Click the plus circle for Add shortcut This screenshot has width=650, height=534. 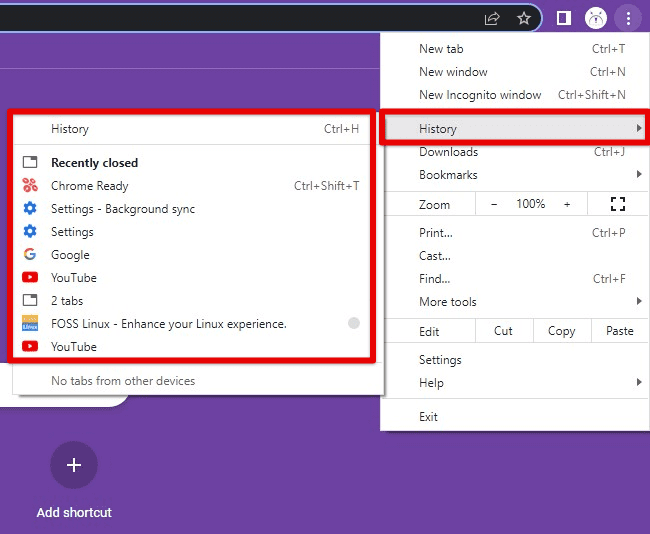pyautogui.click(x=74, y=465)
